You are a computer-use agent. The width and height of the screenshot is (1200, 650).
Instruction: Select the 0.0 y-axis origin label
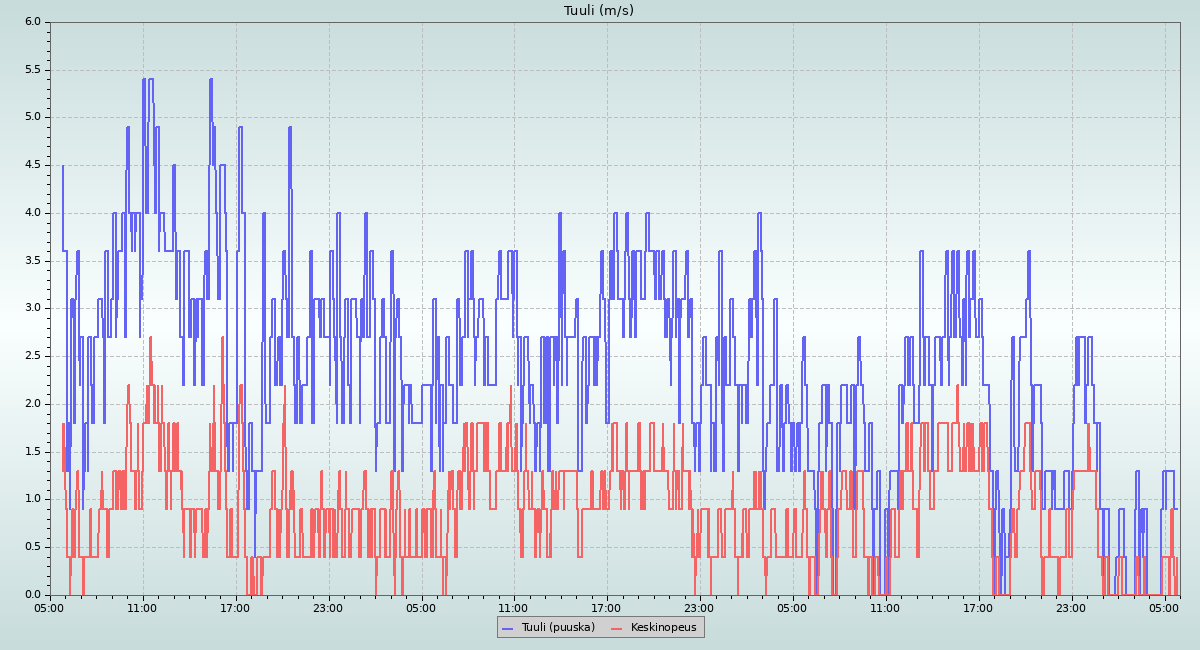[33, 595]
